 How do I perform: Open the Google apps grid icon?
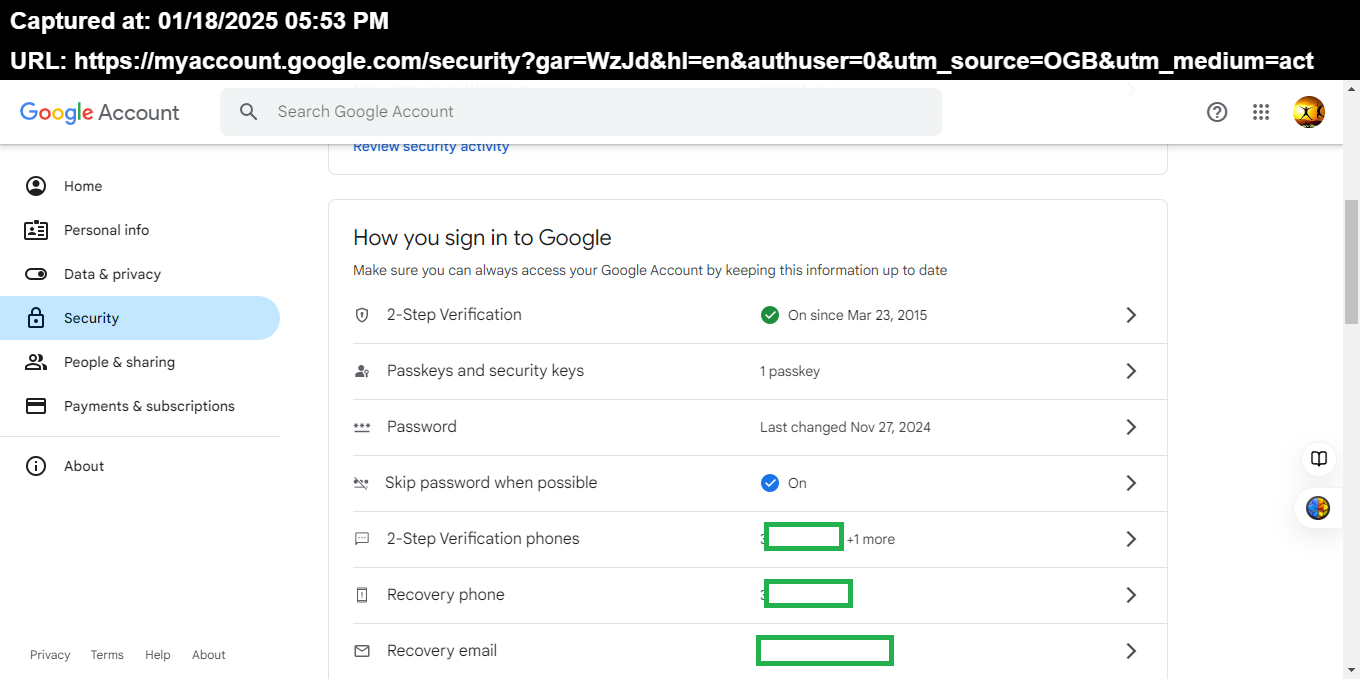pos(1261,112)
